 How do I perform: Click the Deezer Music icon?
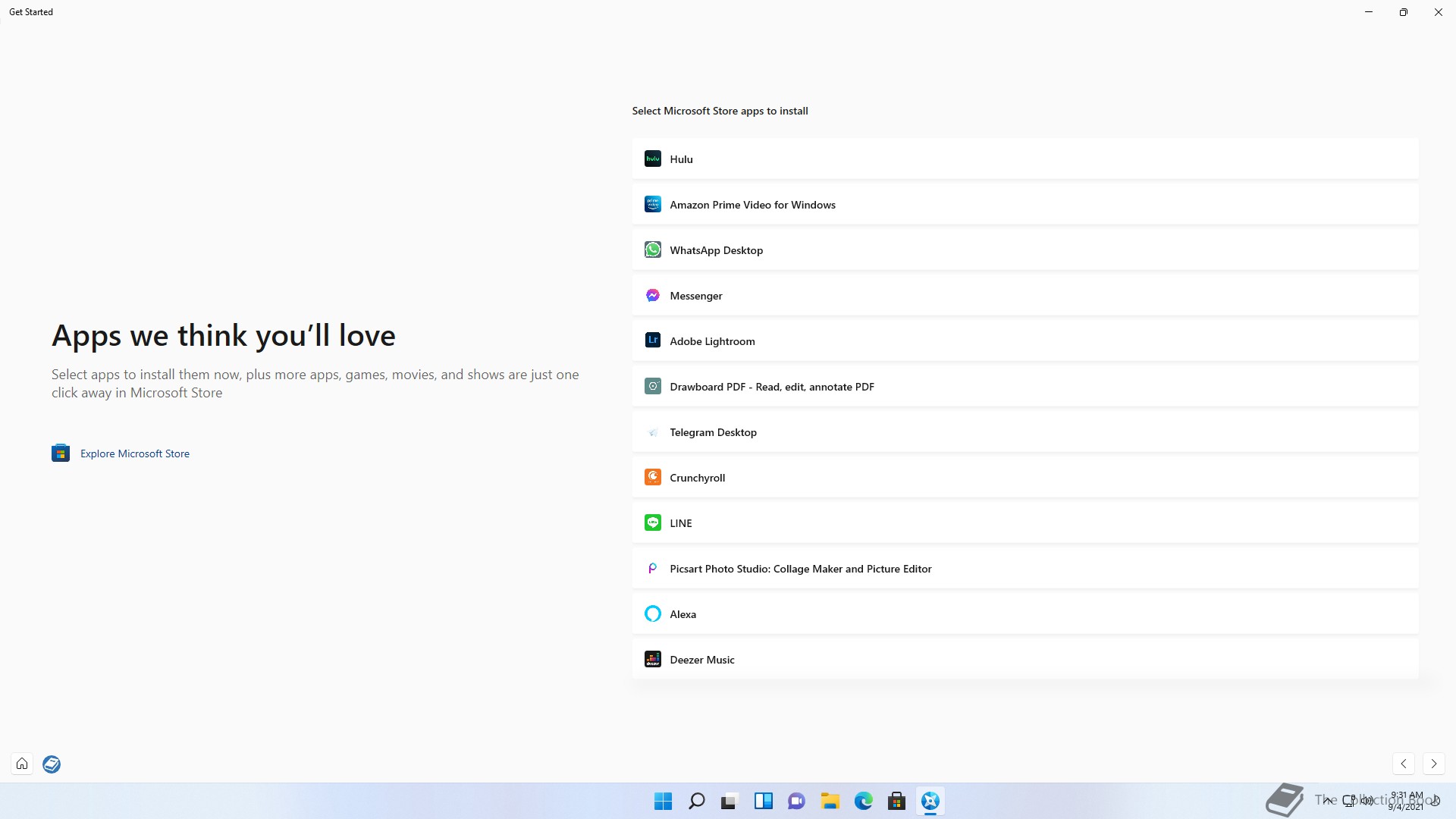tap(652, 659)
